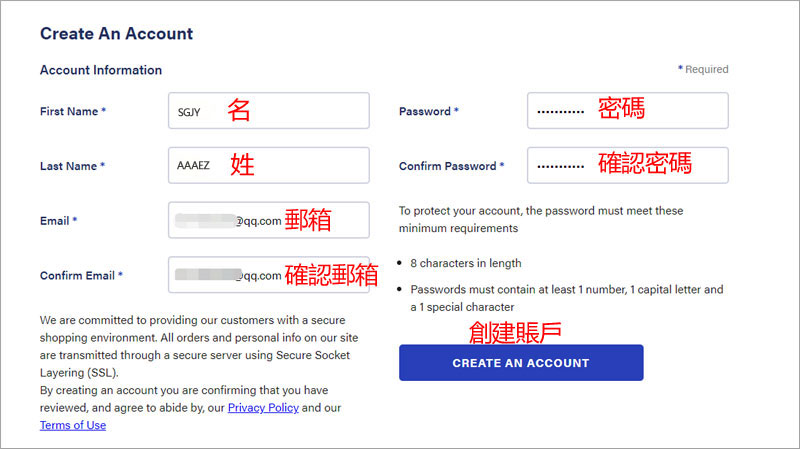Click the Confirm Email label
The height and width of the screenshot is (449, 800).
point(81,276)
